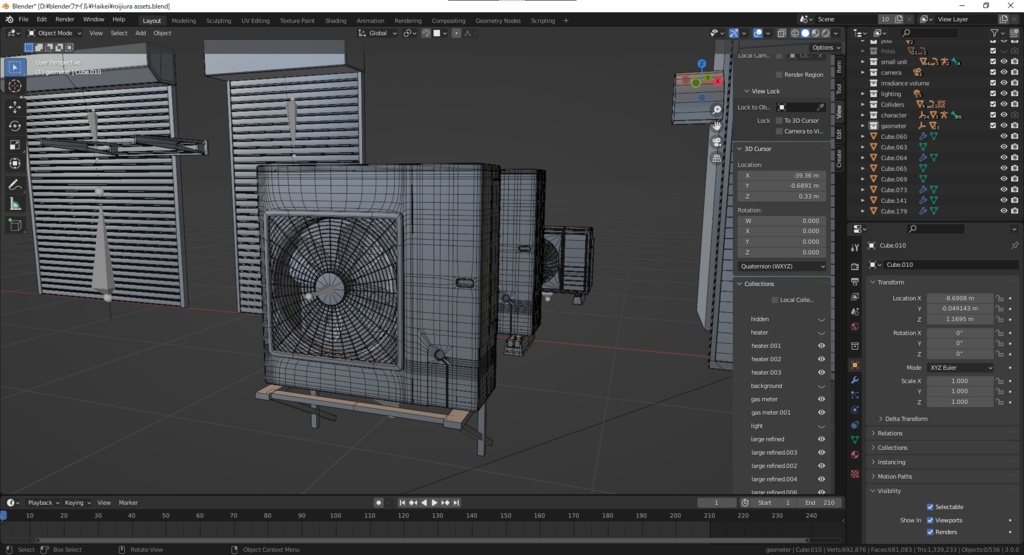Image resolution: width=1024 pixels, height=555 pixels.
Task: Toggle camera view icon in viewport
Action: [x=716, y=142]
